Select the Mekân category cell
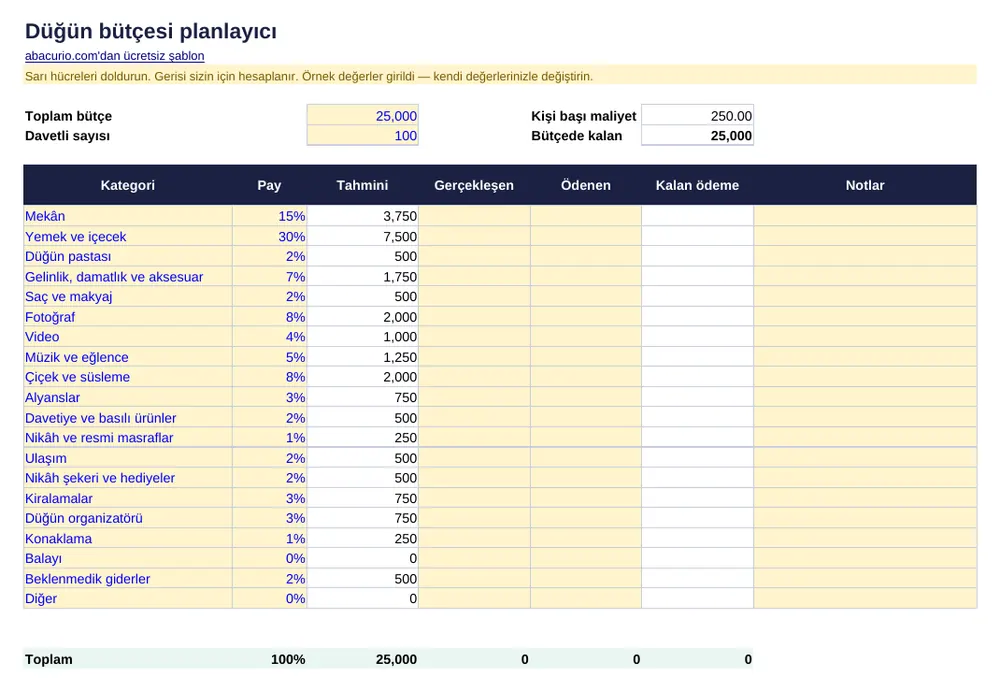This screenshot has height=691, width=1000. (128, 216)
